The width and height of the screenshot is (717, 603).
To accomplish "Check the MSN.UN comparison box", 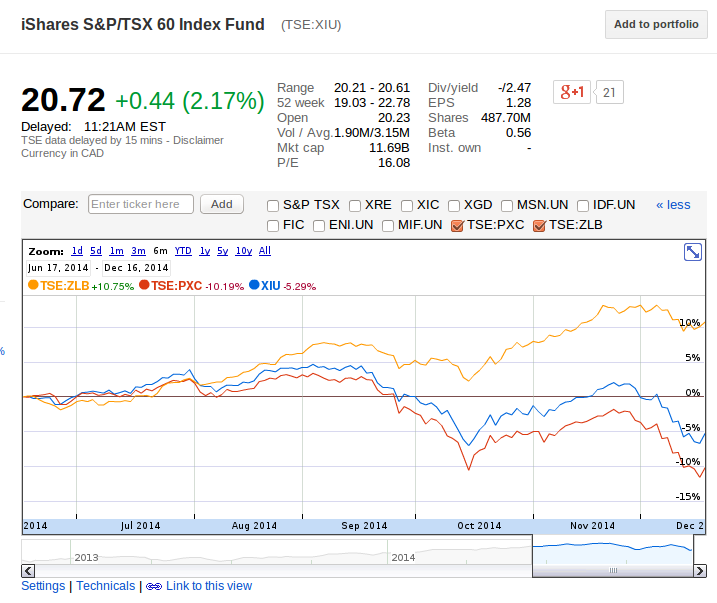I will pos(507,206).
